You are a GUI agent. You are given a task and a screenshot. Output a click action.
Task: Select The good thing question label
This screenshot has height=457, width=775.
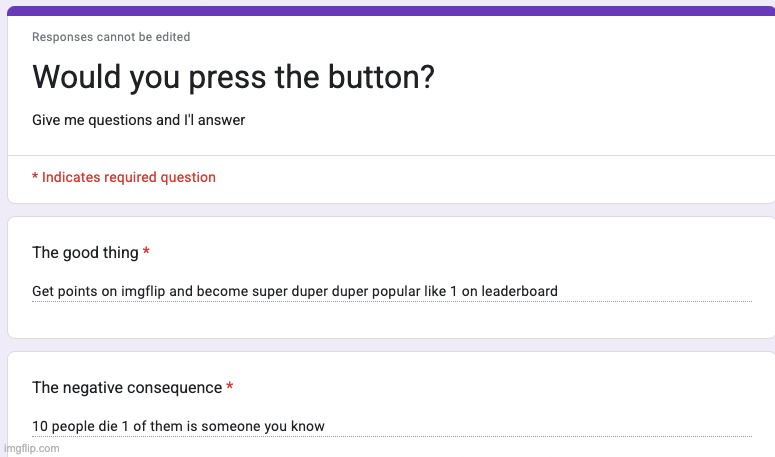point(85,252)
